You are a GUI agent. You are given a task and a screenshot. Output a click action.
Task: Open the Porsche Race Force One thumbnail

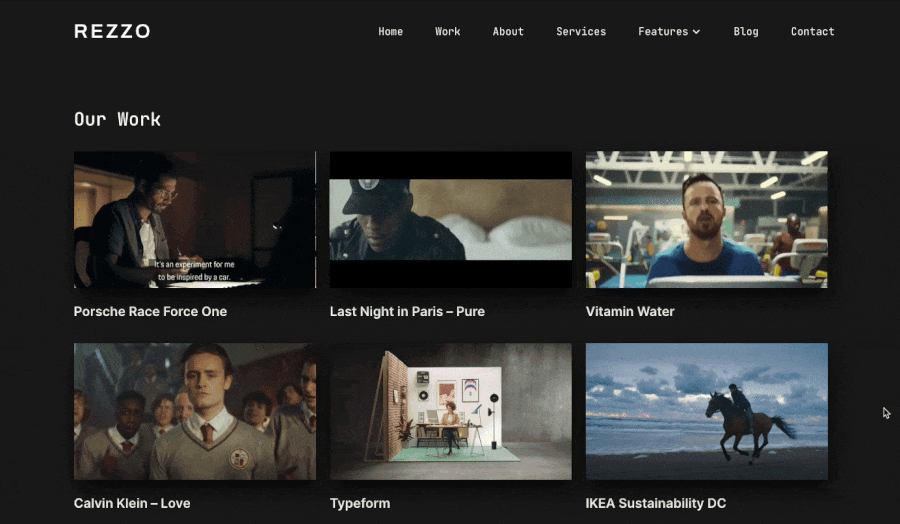pyautogui.click(x=195, y=219)
